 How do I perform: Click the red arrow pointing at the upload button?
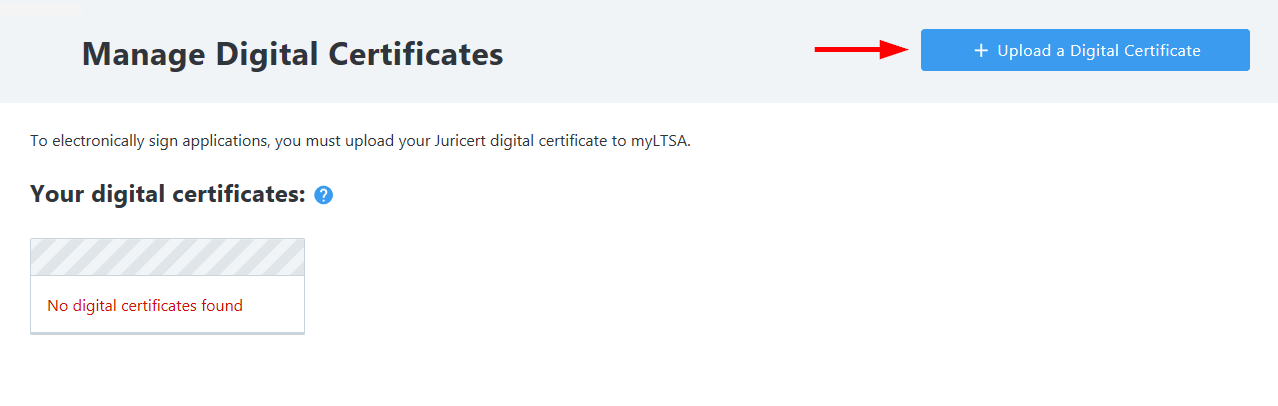point(862,49)
